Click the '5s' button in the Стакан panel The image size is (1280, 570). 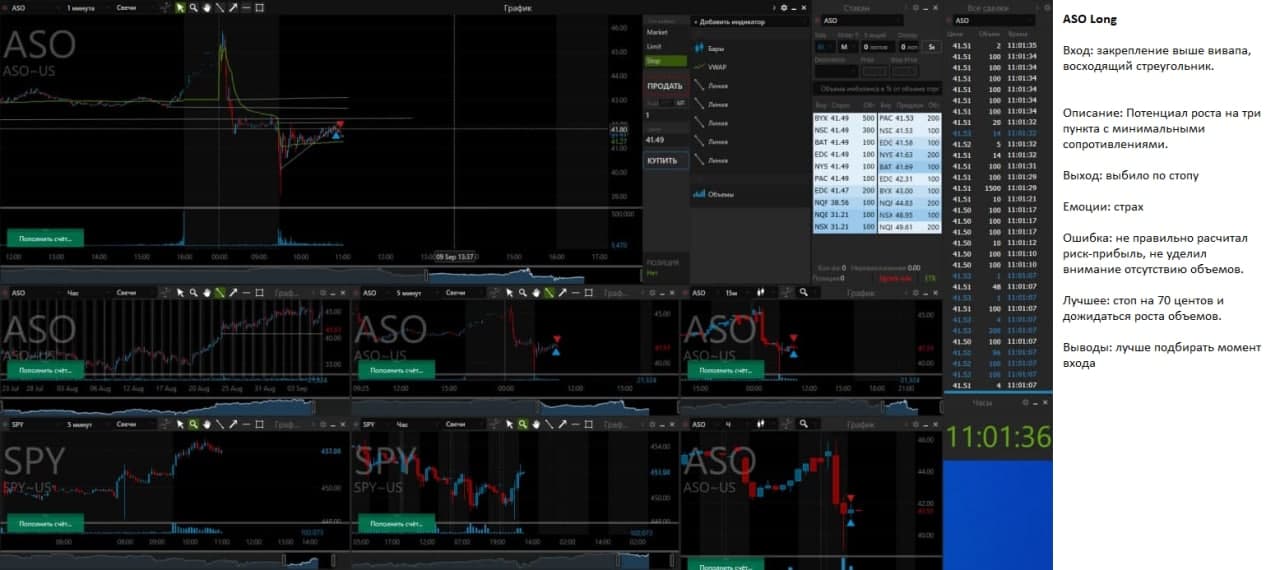coord(932,46)
